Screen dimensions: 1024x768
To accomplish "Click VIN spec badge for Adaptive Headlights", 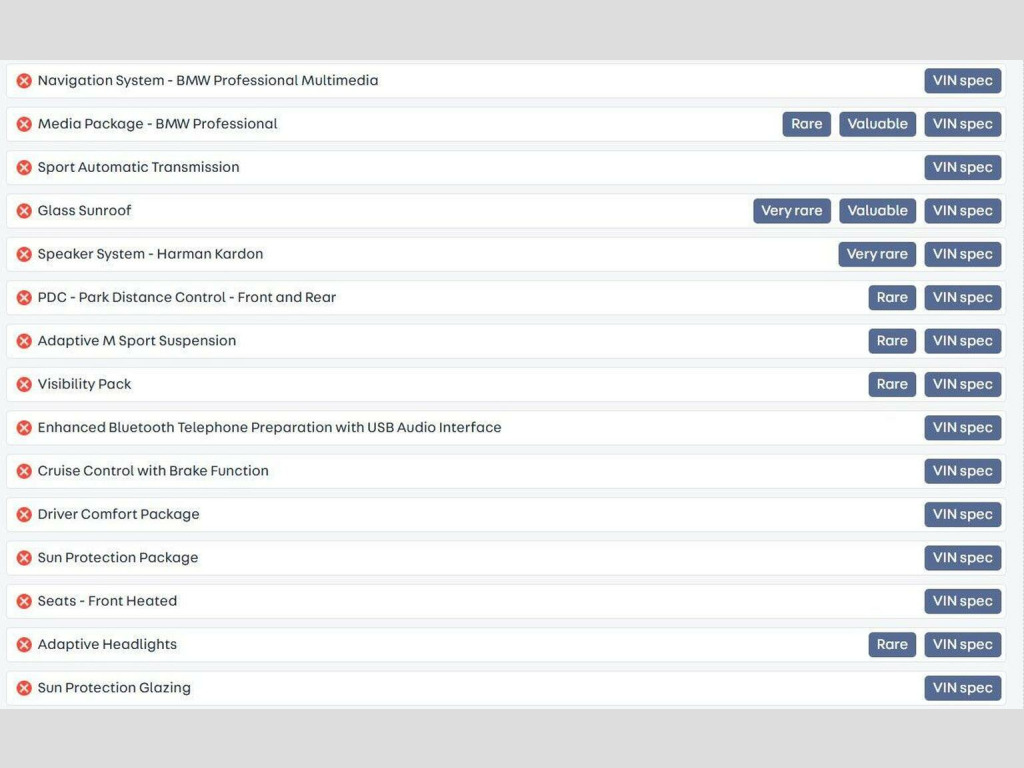I will [962, 645].
